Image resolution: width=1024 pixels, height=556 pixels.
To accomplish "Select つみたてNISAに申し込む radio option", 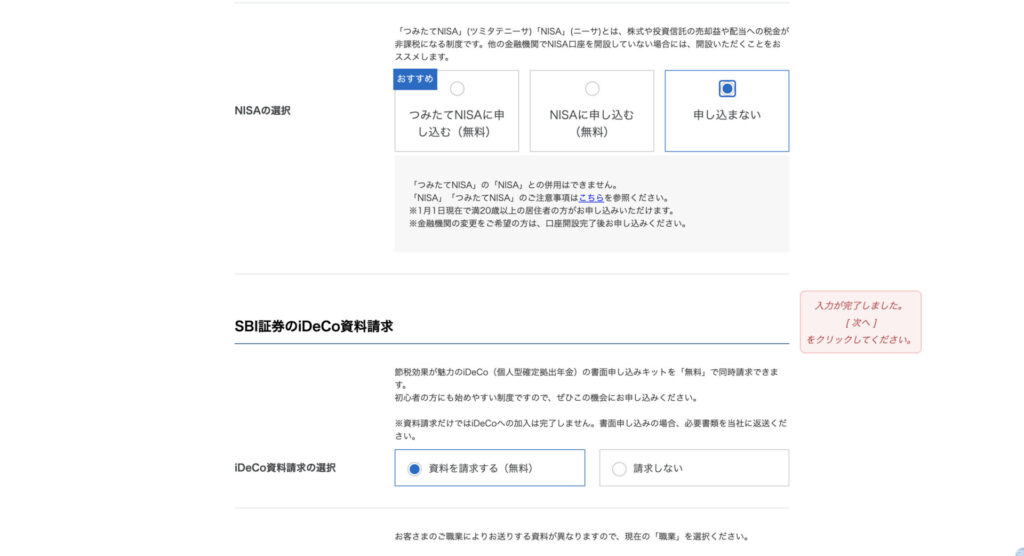I will 456,111.
